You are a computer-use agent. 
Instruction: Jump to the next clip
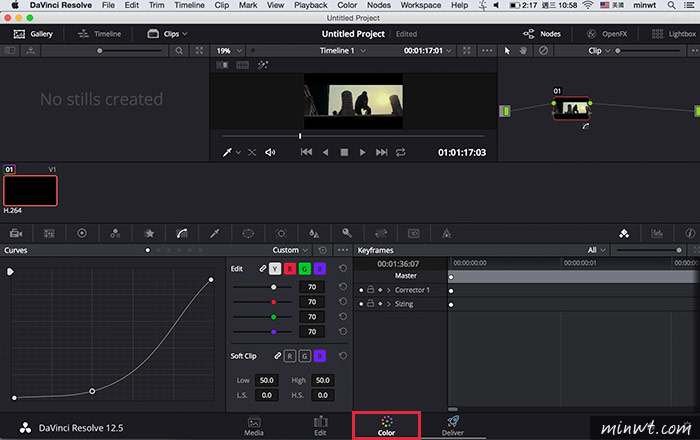381,152
